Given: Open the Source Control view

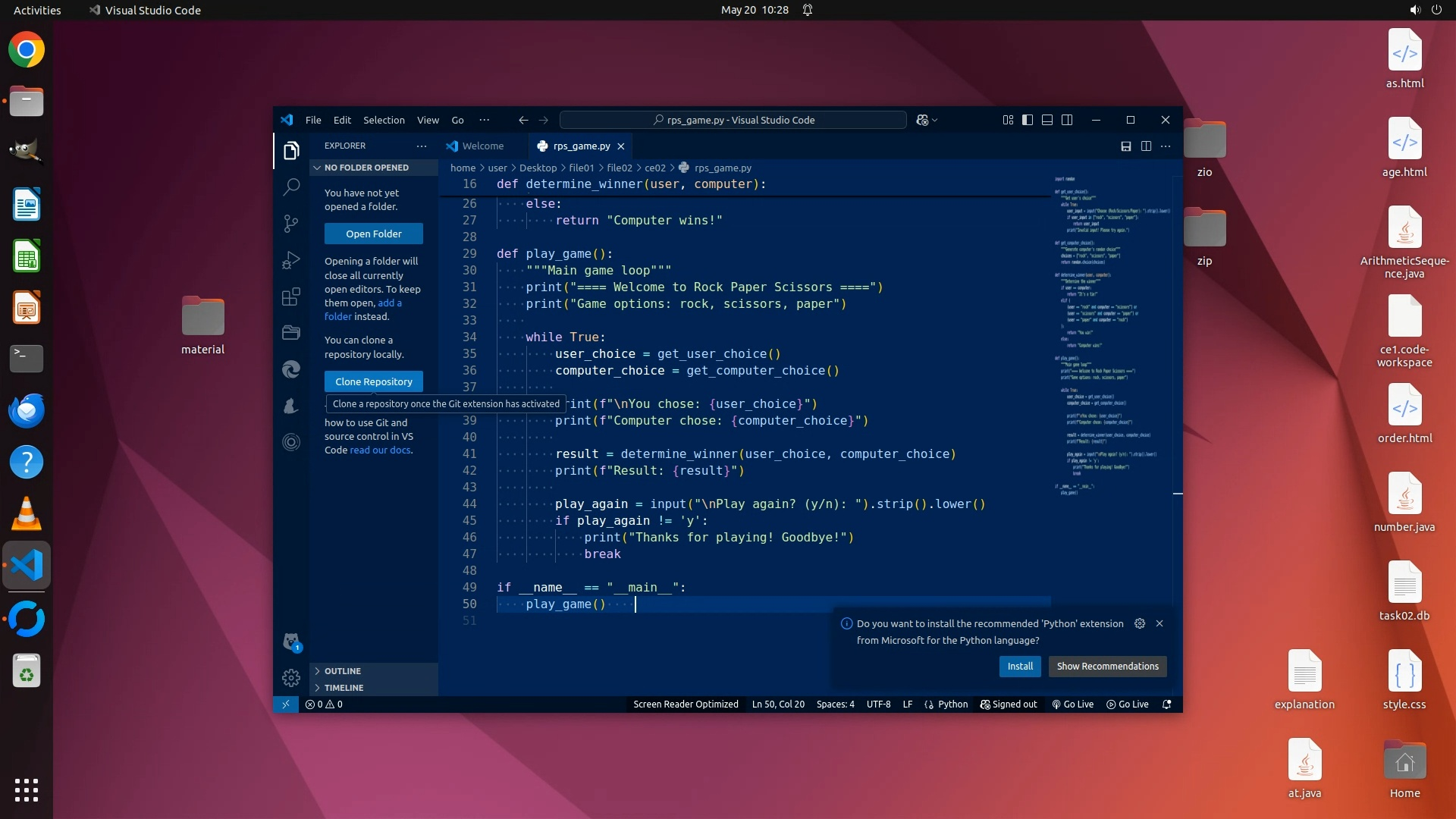Looking at the screenshot, I should point(291,223).
